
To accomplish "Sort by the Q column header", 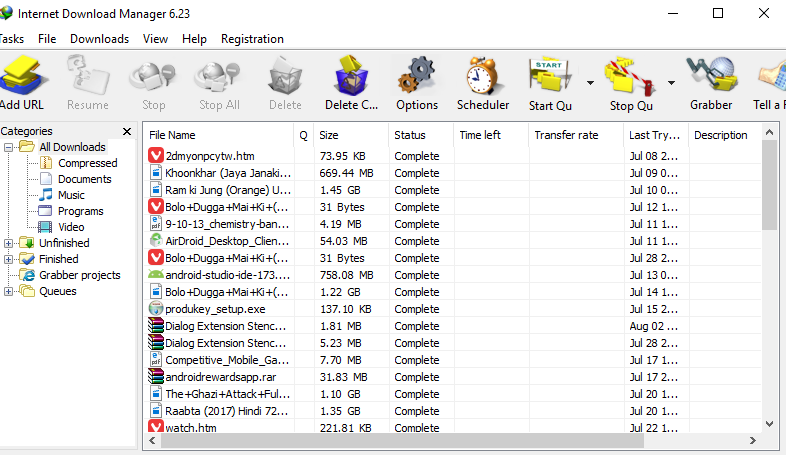I will point(303,135).
